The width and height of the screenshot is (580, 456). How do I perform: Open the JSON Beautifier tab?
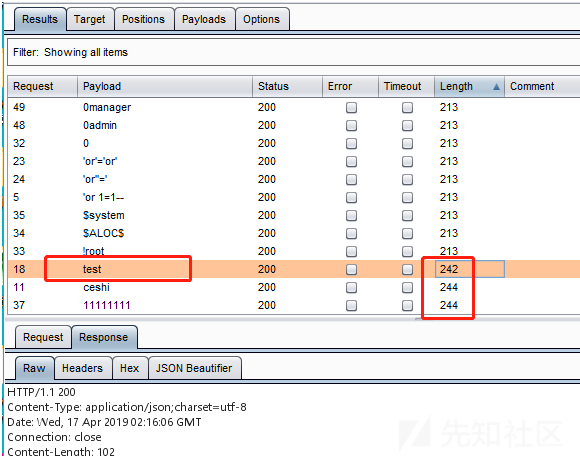point(194,368)
